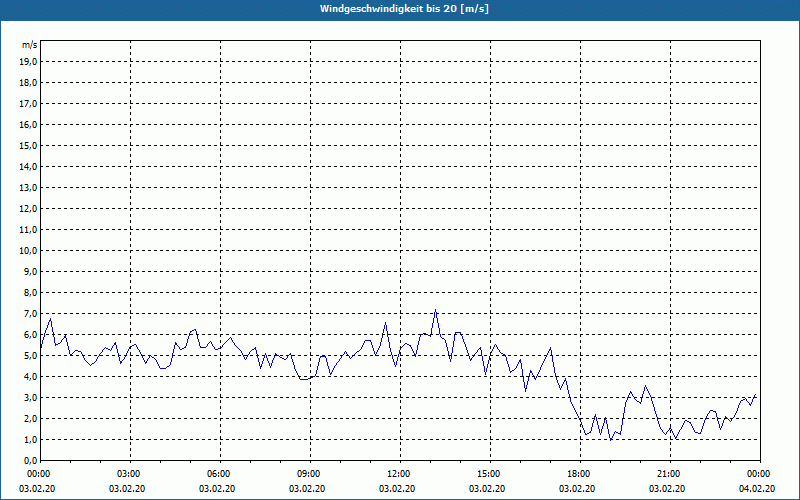Select the '18,0' y-axis label
Viewport: 800px width, 500px height.
[28, 83]
